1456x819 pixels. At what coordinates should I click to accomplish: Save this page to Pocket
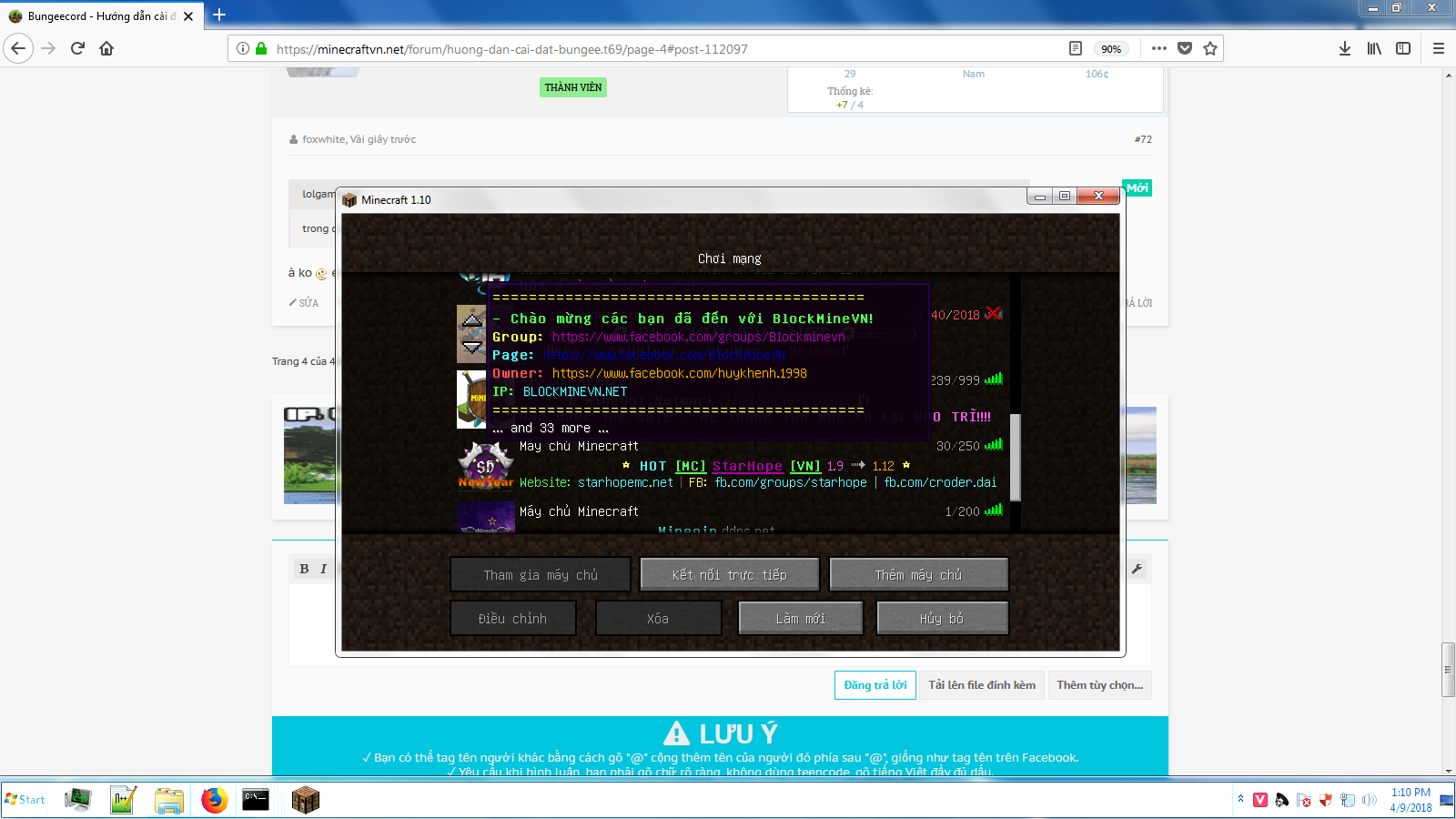point(1185,48)
